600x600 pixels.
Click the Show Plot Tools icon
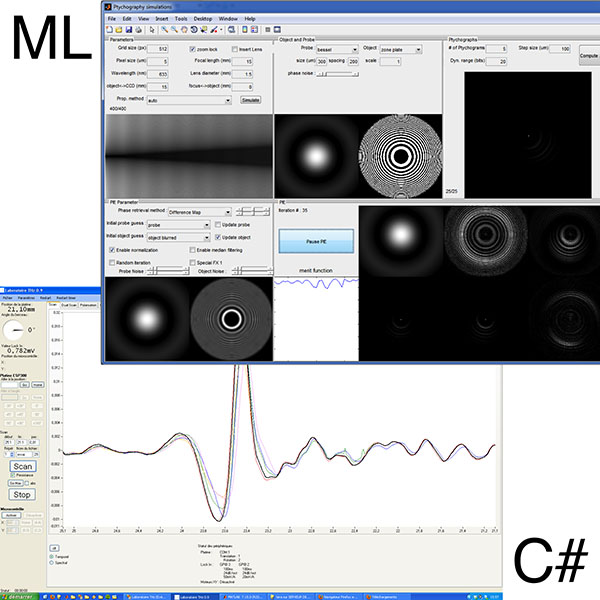(x=277, y=29)
